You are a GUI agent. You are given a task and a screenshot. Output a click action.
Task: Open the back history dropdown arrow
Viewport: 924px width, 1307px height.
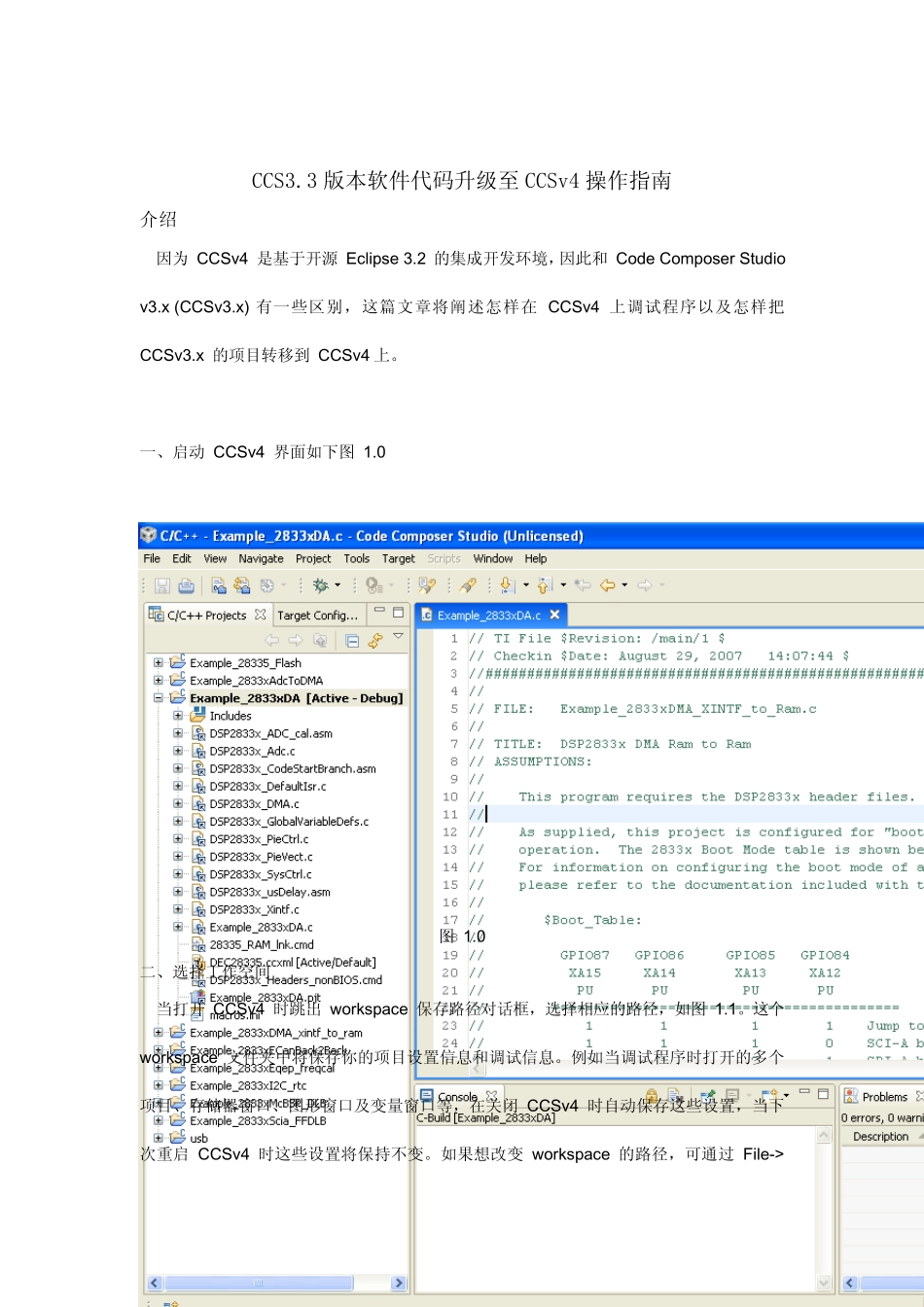[624, 585]
